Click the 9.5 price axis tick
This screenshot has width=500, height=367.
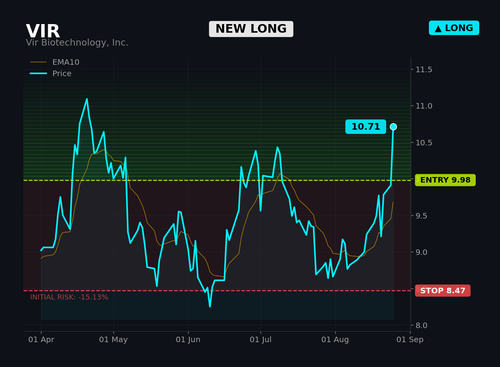[x=421, y=216]
